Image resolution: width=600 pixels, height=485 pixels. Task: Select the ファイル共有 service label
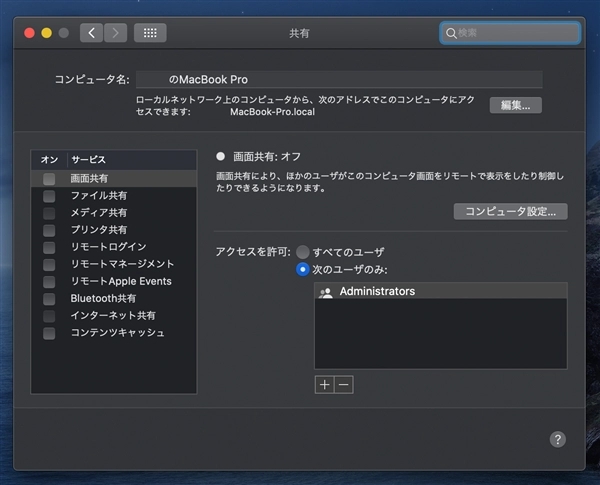tap(99, 196)
